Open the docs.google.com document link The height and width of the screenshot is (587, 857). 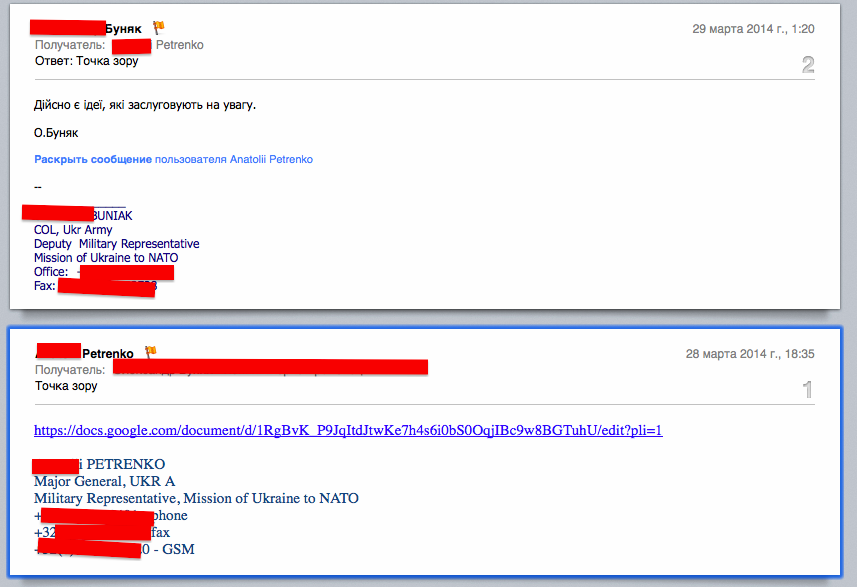[x=348, y=430]
